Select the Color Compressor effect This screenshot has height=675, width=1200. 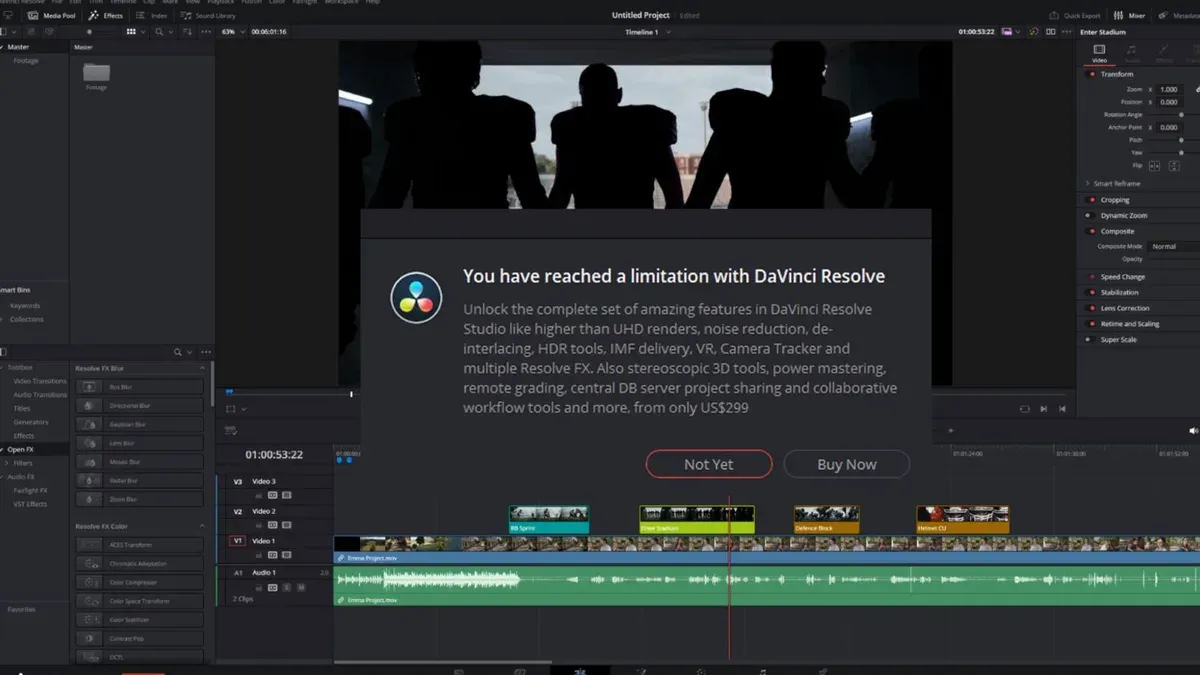(x=140, y=582)
